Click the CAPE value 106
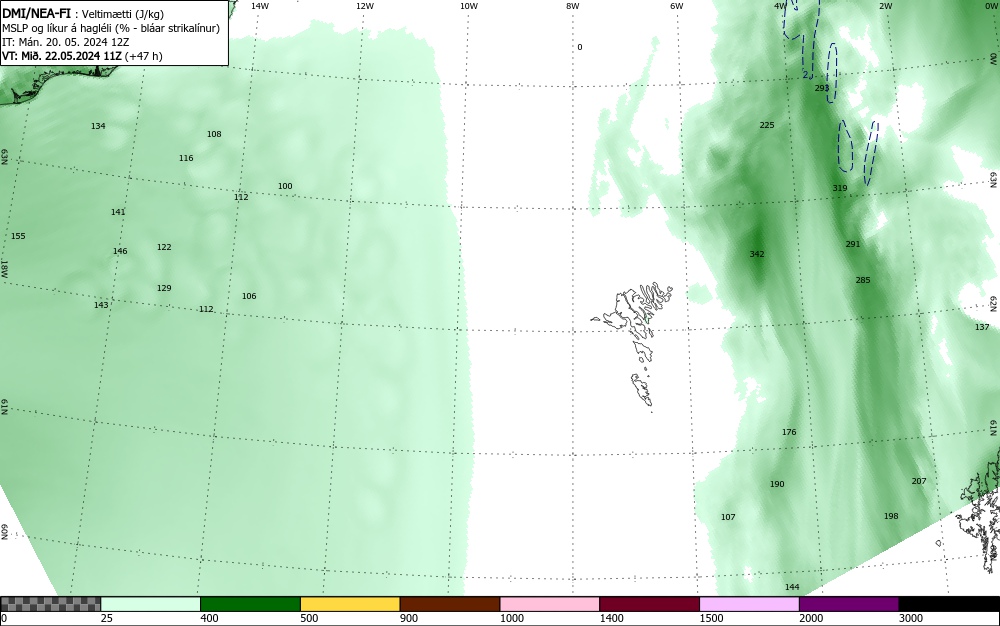1000x626 pixels. tap(249, 296)
